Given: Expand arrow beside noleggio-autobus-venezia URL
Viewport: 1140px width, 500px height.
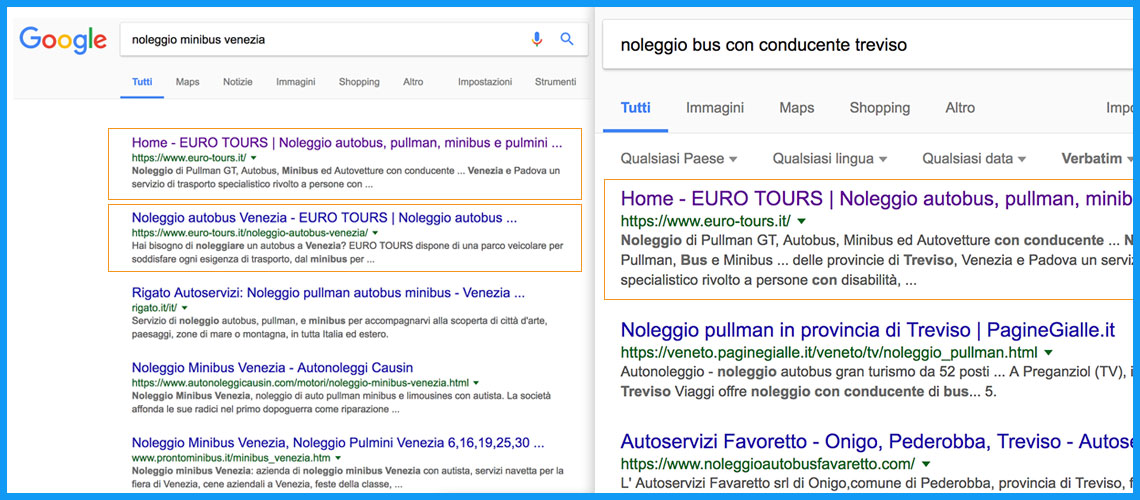Looking at the screenshot, I should pyautogui.click(x=375, y=233).
